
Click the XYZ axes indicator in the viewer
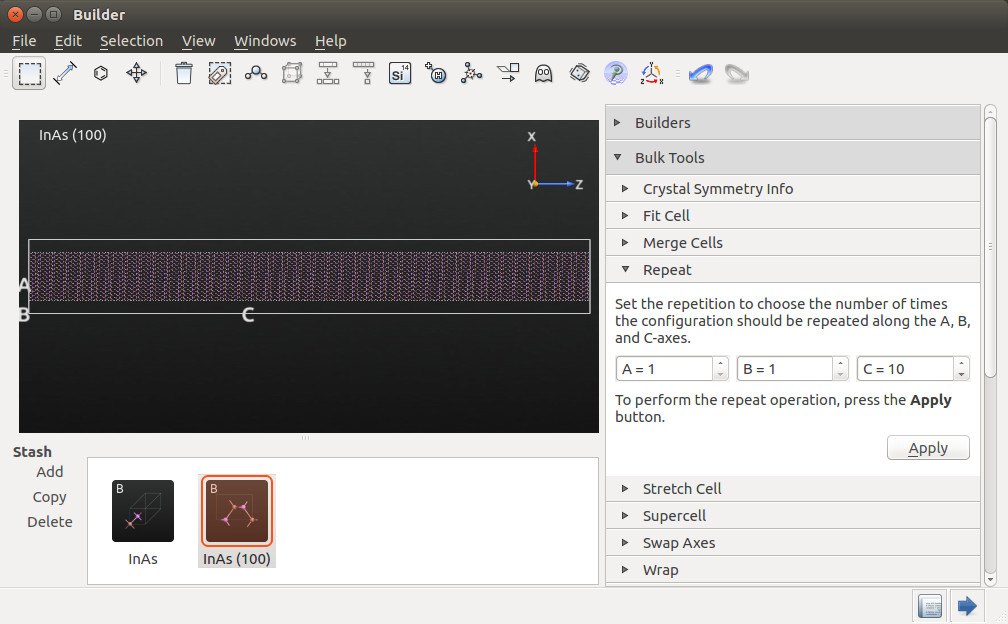(554, 161)
